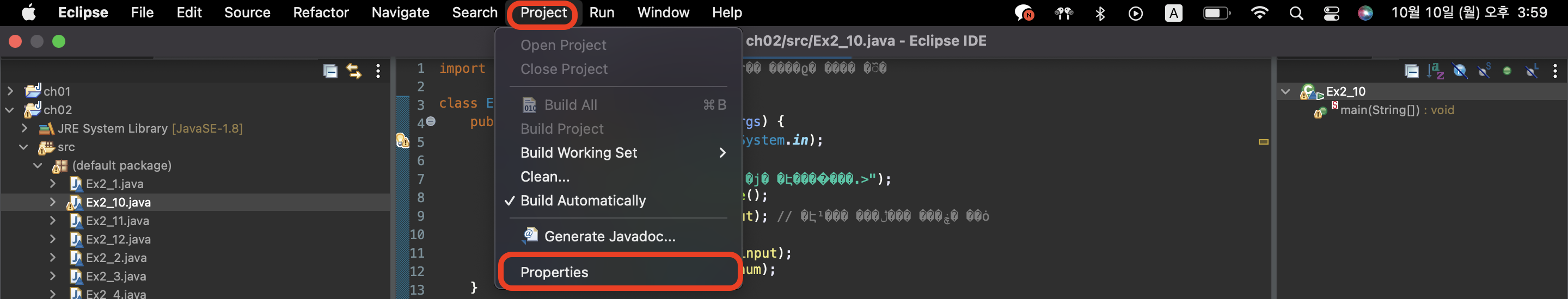Viewport: 1568px width, 299px height.
Task: Expand Ex2_12.java tree node
Action: [53, 239]
